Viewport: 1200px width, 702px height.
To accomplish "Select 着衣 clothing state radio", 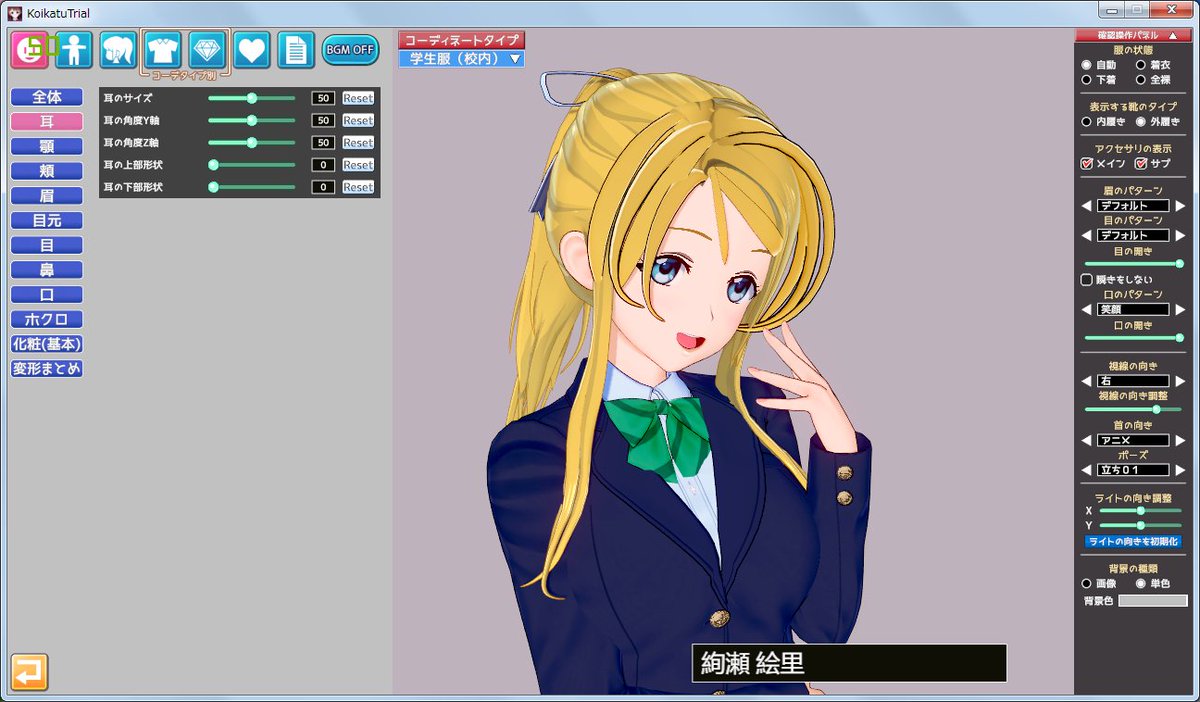I will point(1141,64).
